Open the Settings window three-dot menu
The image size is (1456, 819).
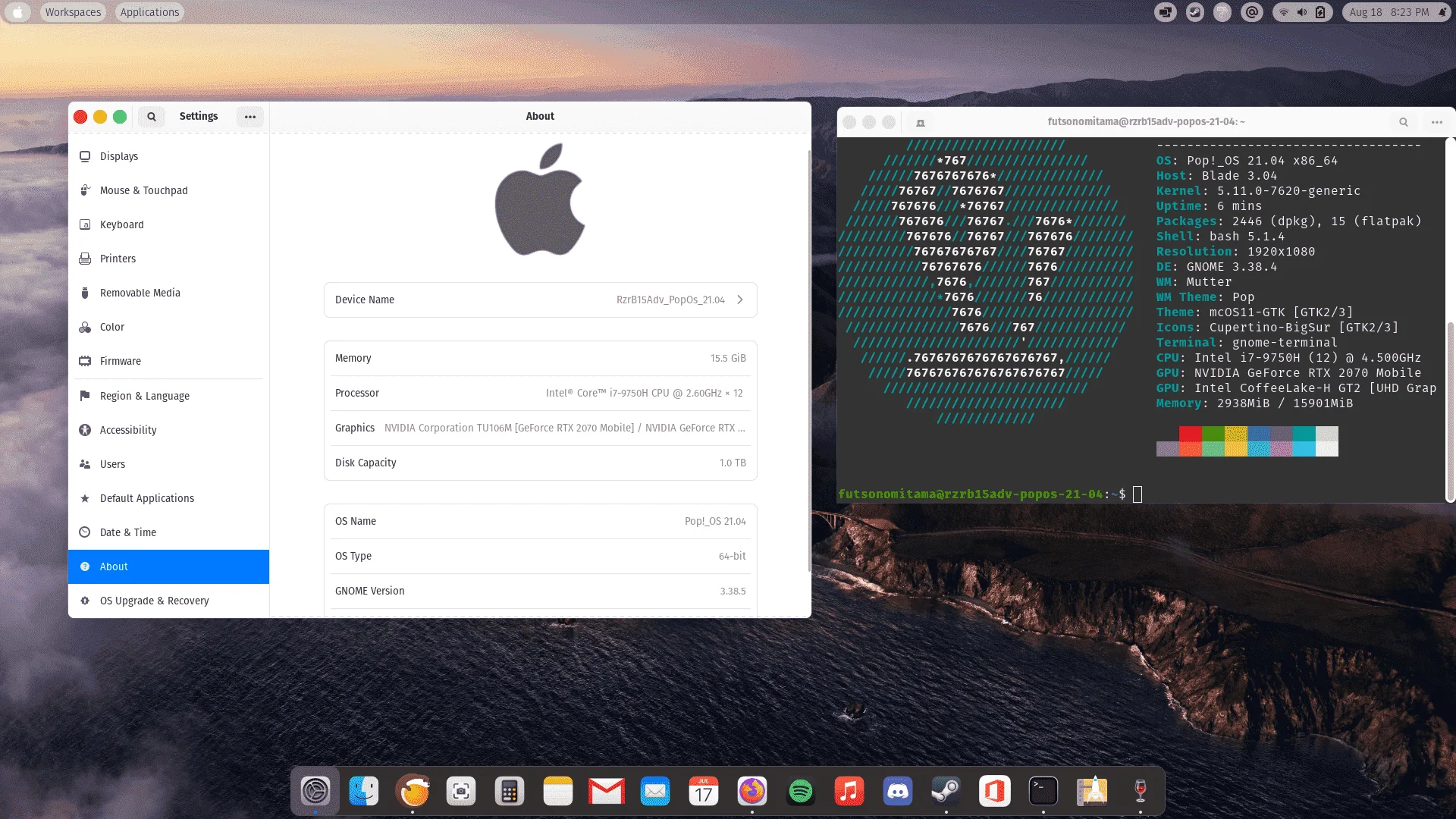[250, 116]
